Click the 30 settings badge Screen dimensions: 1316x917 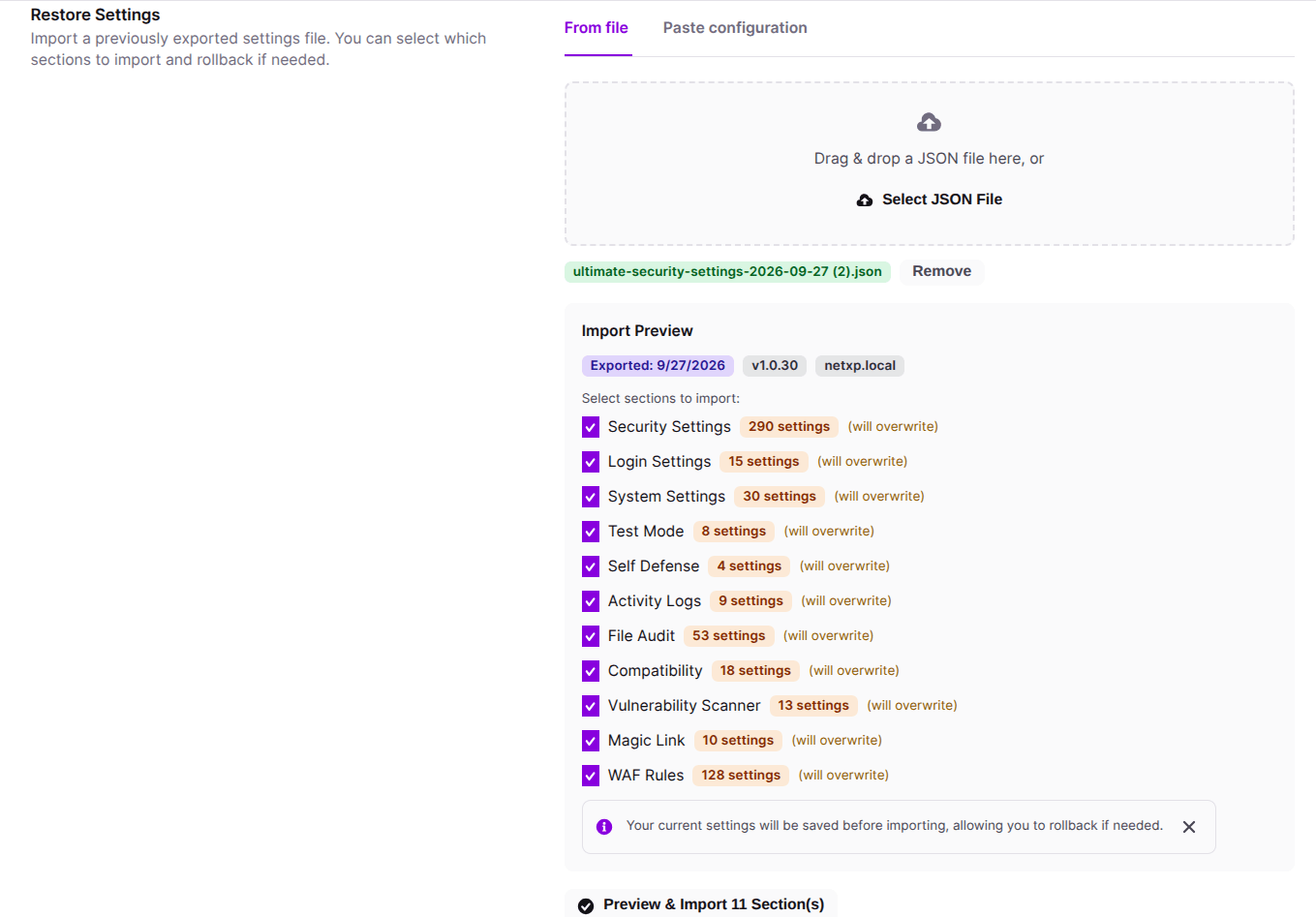780,497
